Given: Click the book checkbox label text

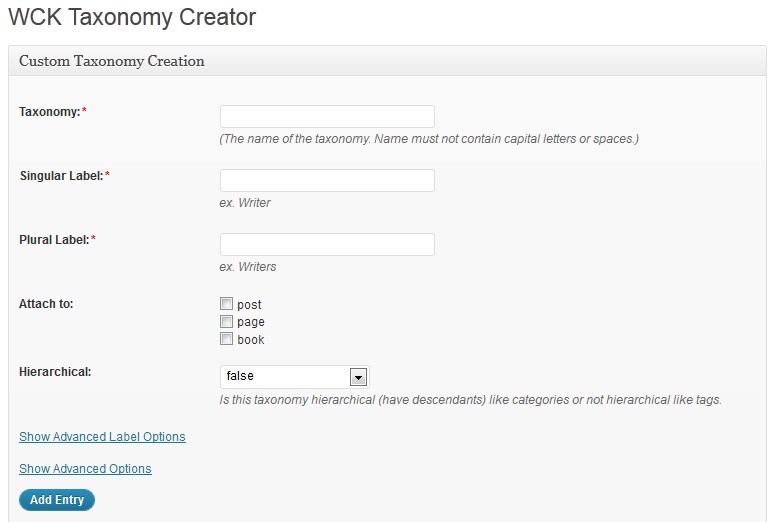Looking at the screenshot, I should point(251,340).
